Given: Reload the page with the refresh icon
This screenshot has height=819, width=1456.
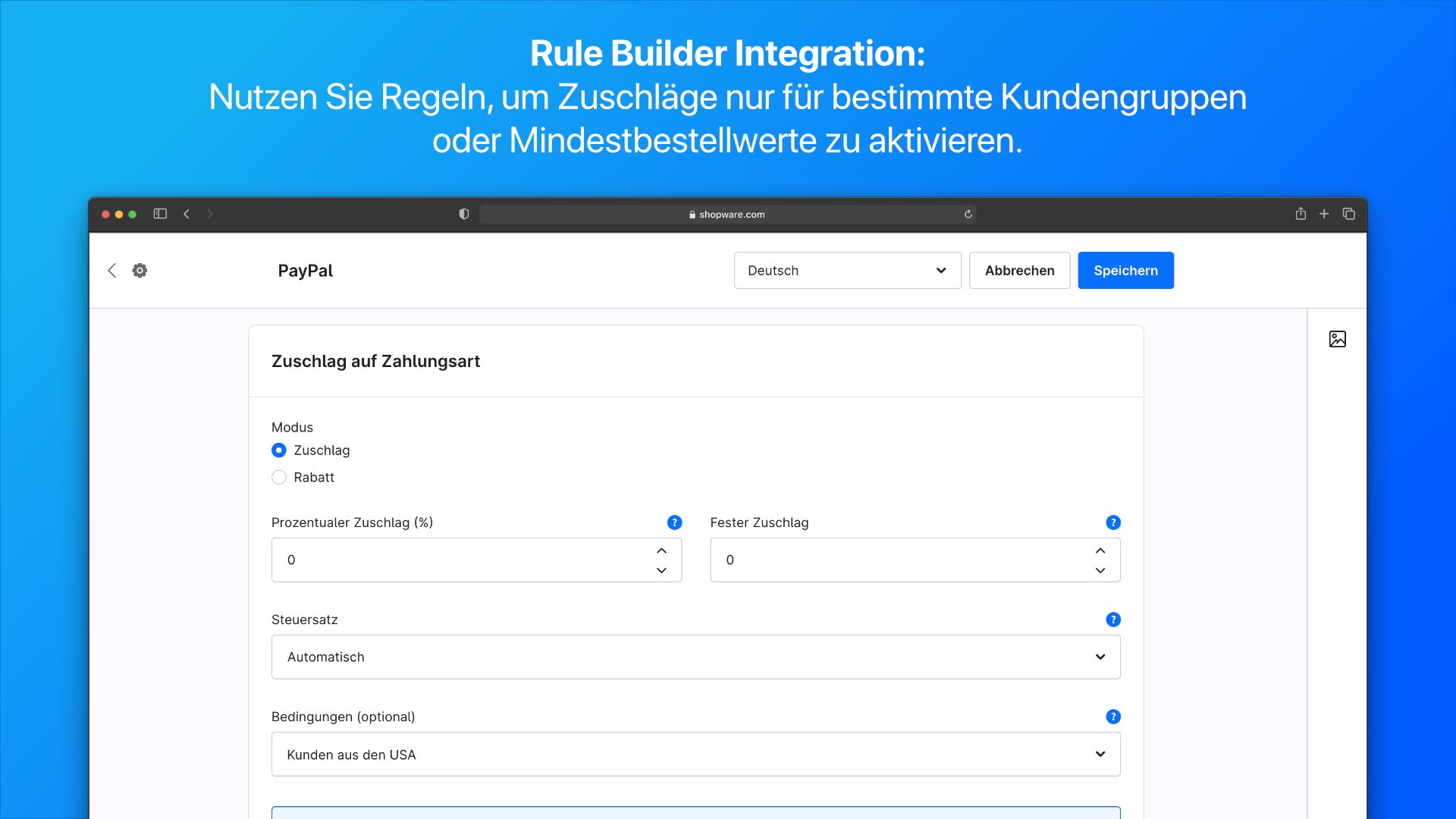Looking at the screenshot, I should 968,215.
